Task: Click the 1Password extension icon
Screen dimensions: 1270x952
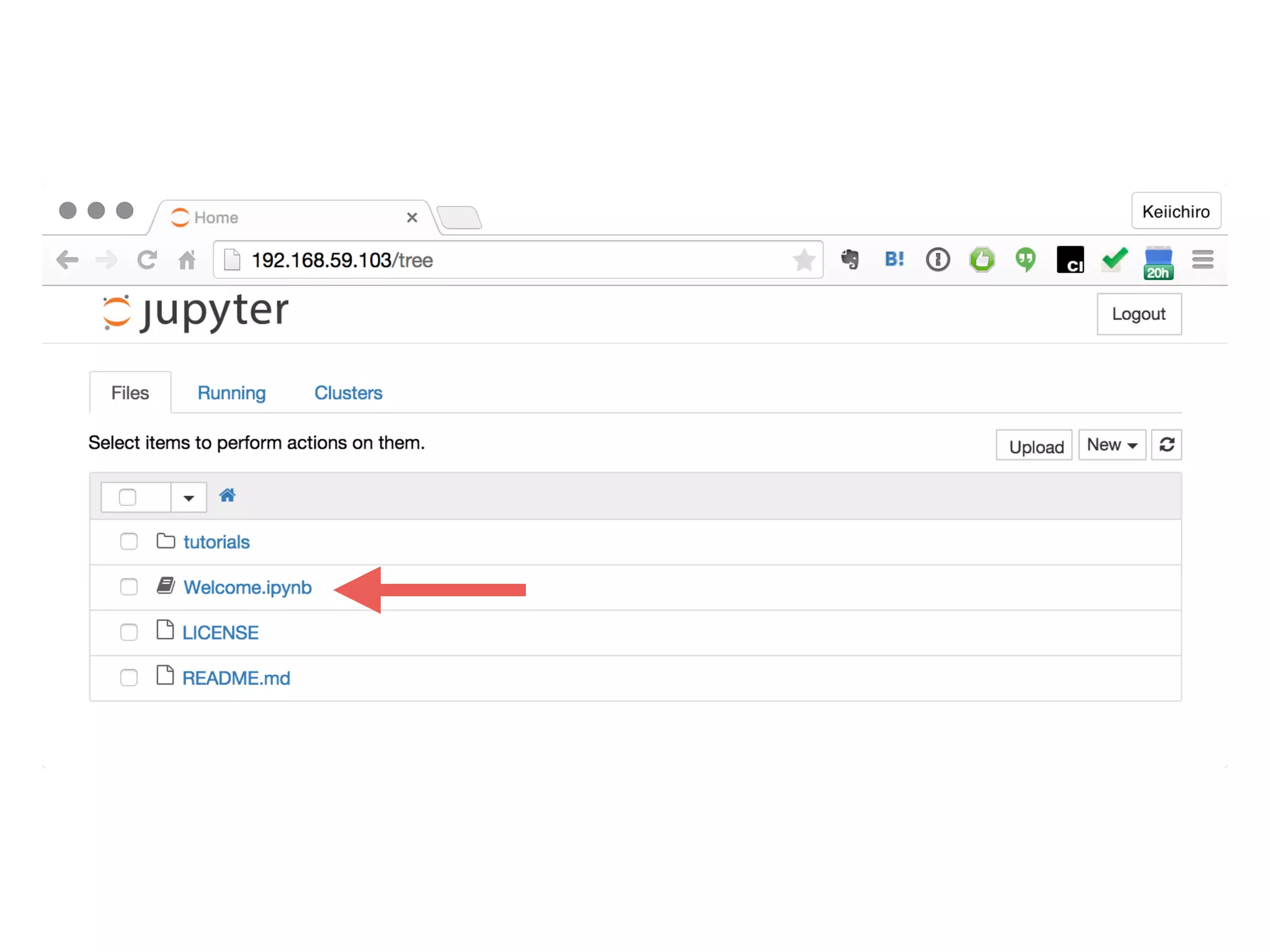Action: (938, 259)
